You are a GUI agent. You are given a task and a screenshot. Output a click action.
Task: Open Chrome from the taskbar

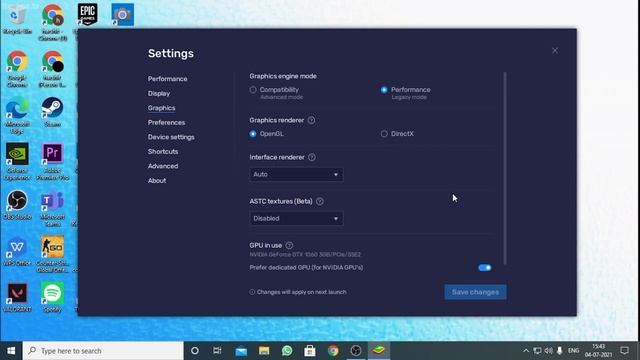[x=333, y=351]
